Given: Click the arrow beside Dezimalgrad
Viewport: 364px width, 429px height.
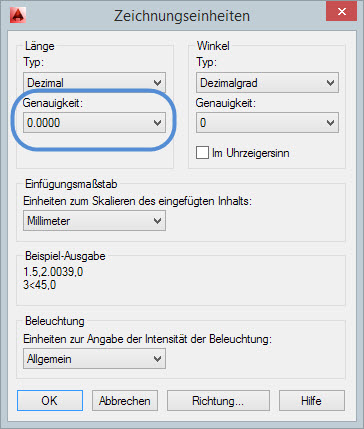Looking at the screenshot, I should tap(330, 83).
